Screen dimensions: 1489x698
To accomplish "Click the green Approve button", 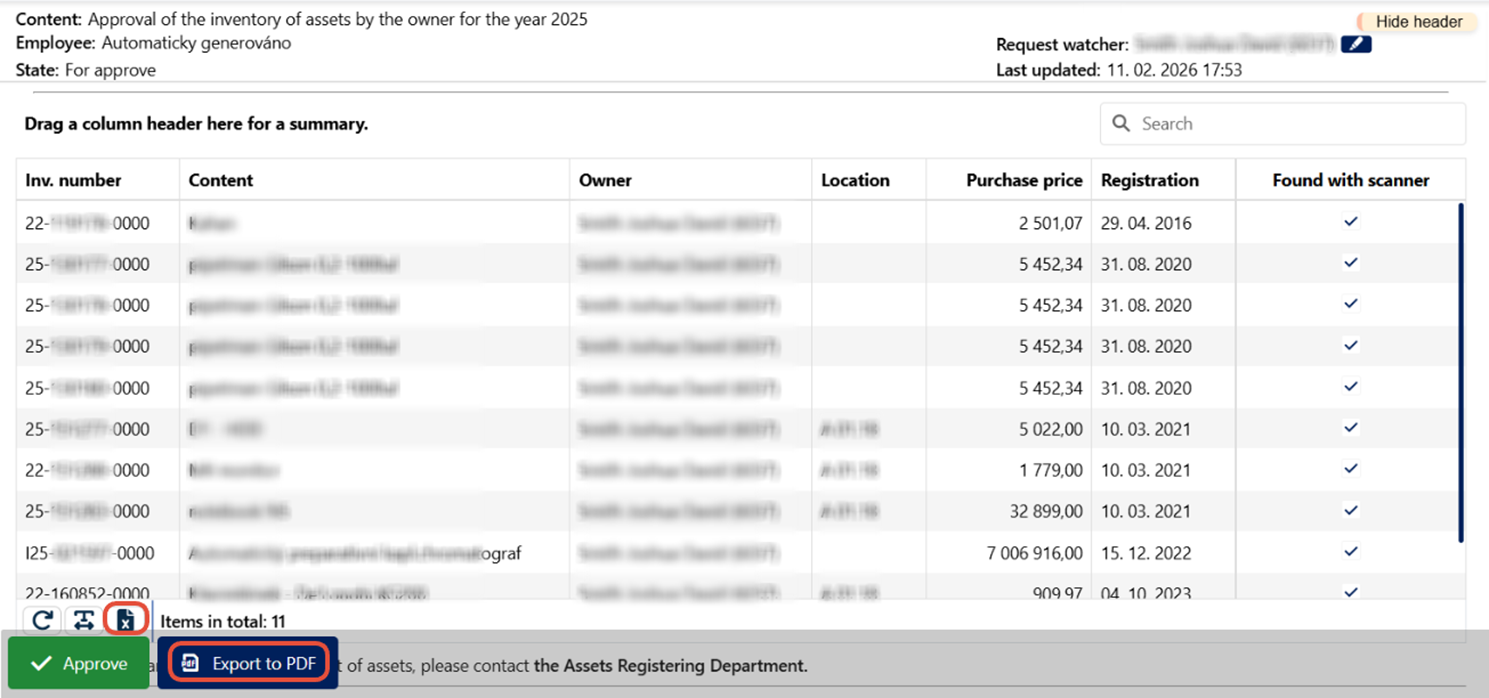I will point(79,664).
